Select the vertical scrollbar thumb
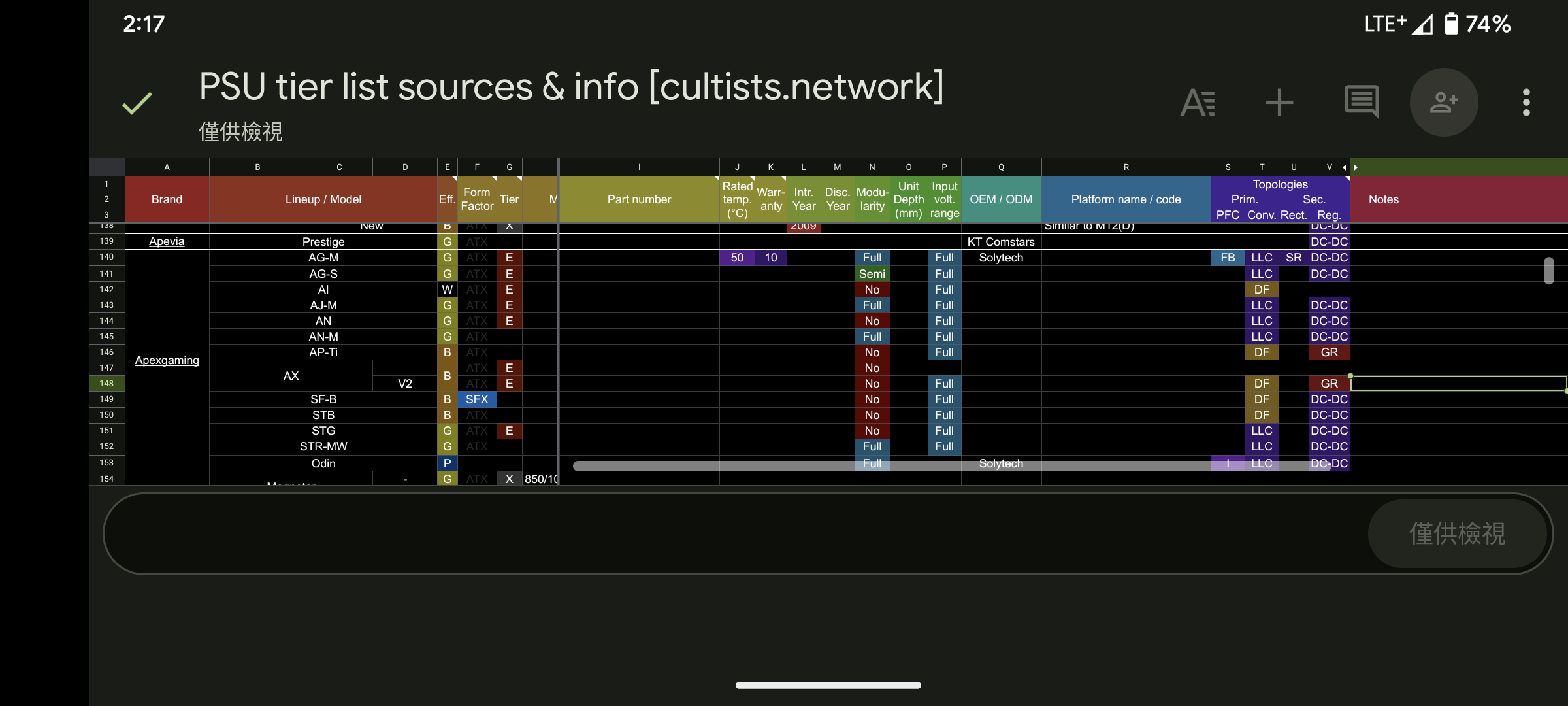This screenshot has height=706, width=1568. tap(1549, 271)
